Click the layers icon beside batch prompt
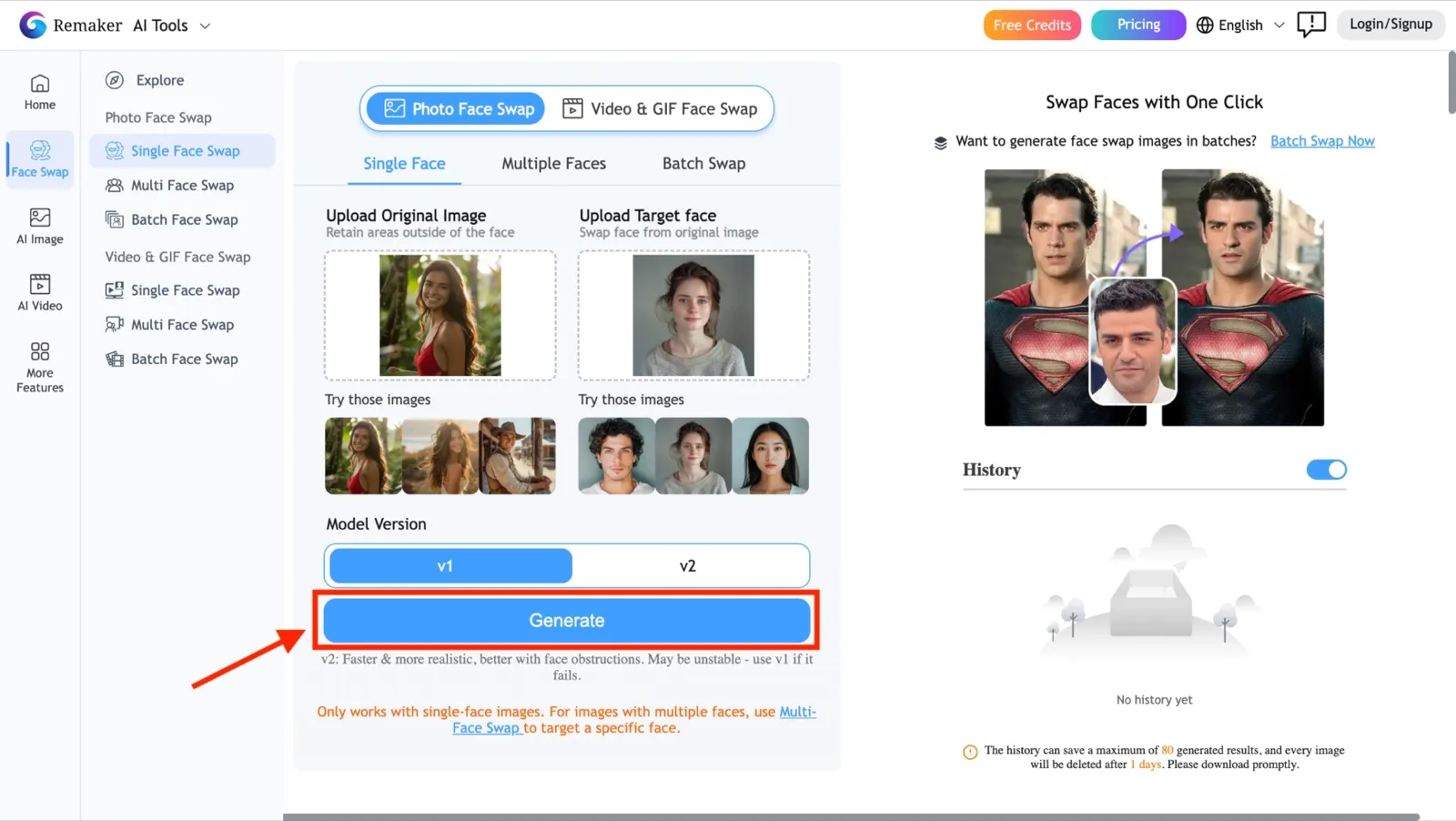Viewport: 1456px width, 821px height. tap(940, 143)
